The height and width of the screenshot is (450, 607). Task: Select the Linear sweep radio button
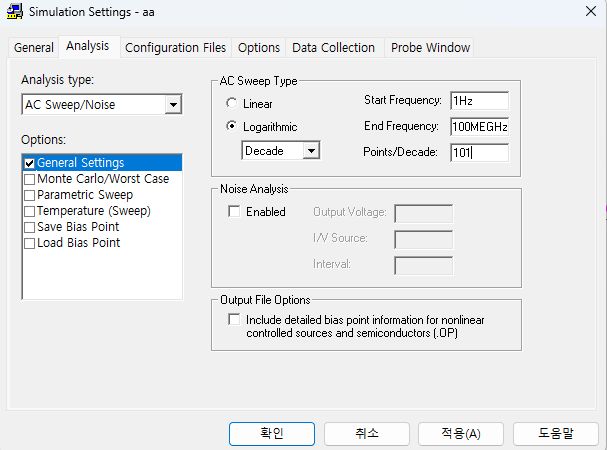231,103
